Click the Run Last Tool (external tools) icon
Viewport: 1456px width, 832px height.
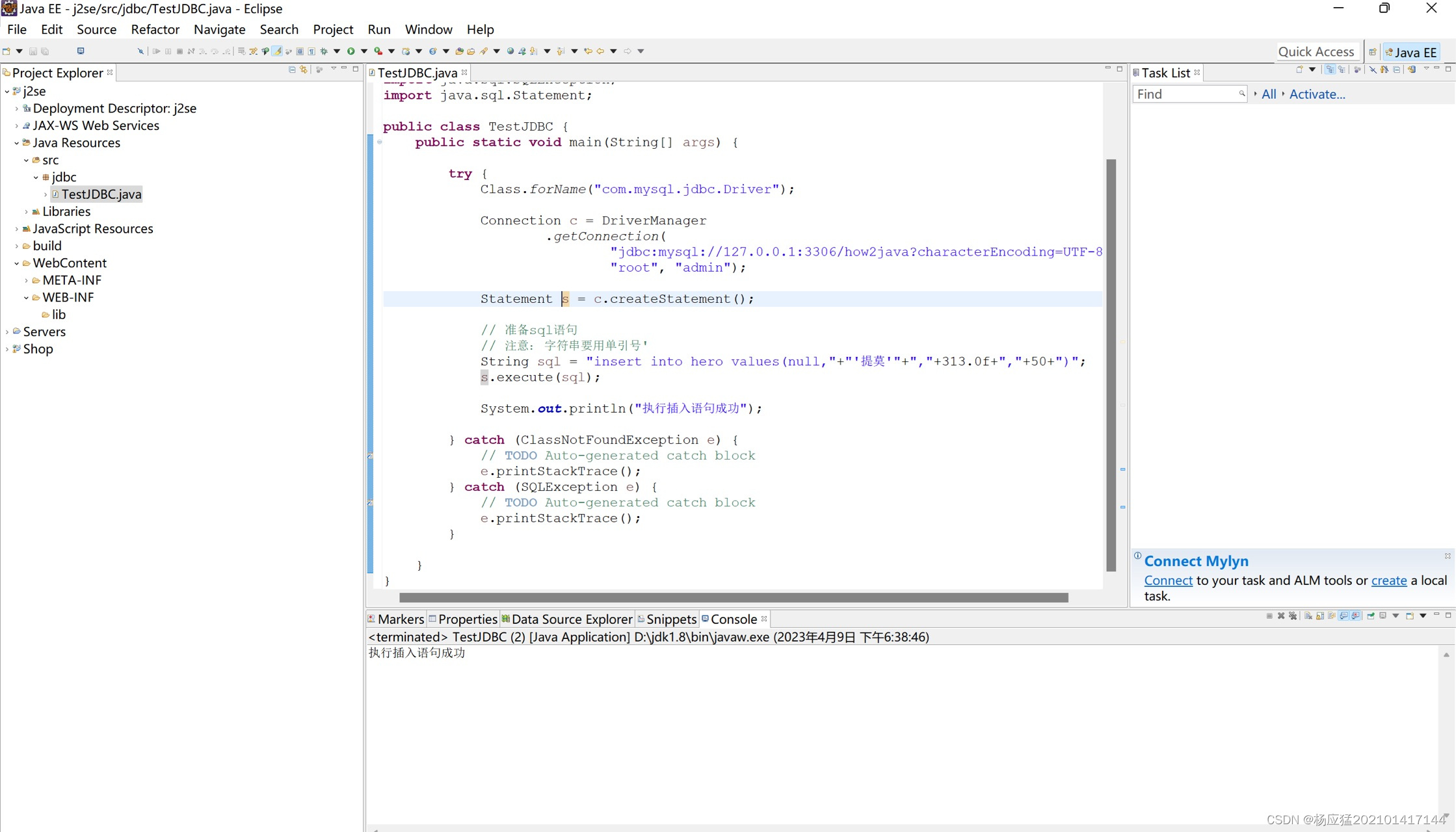pos(378,51)
